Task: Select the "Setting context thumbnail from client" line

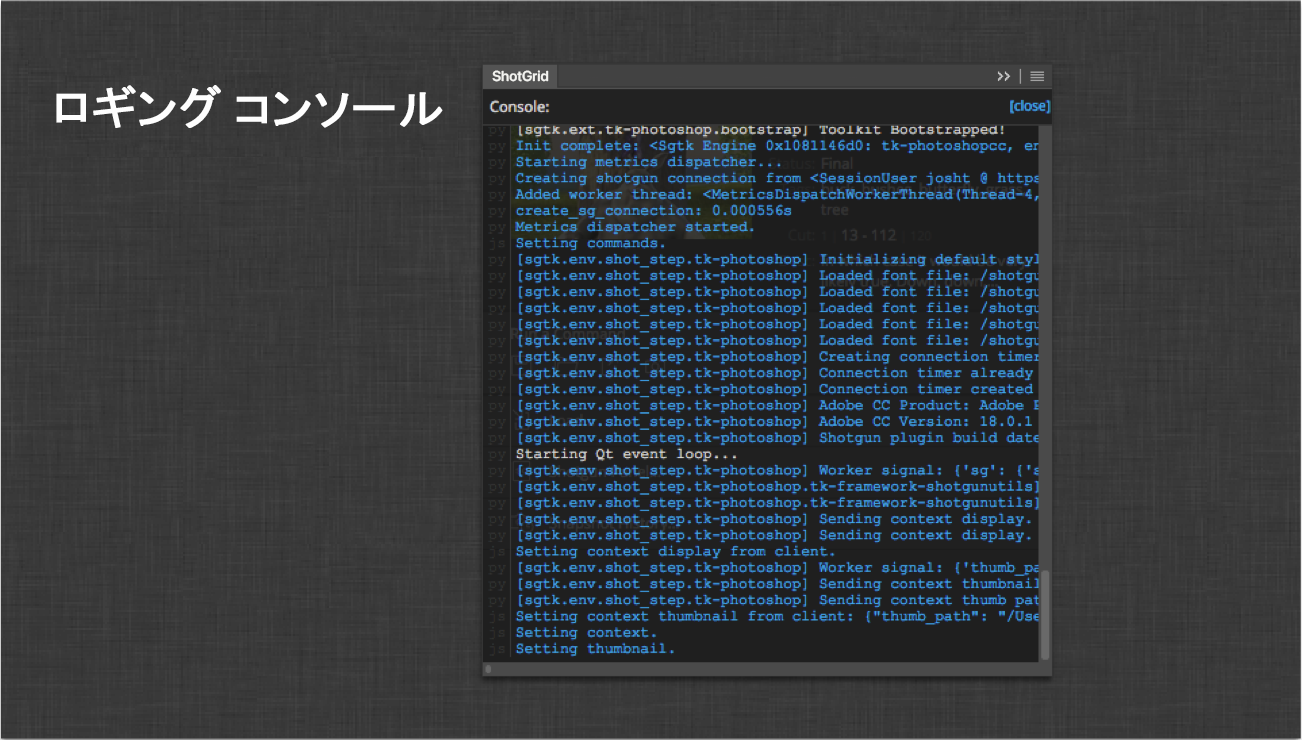Action: (777, 616)
